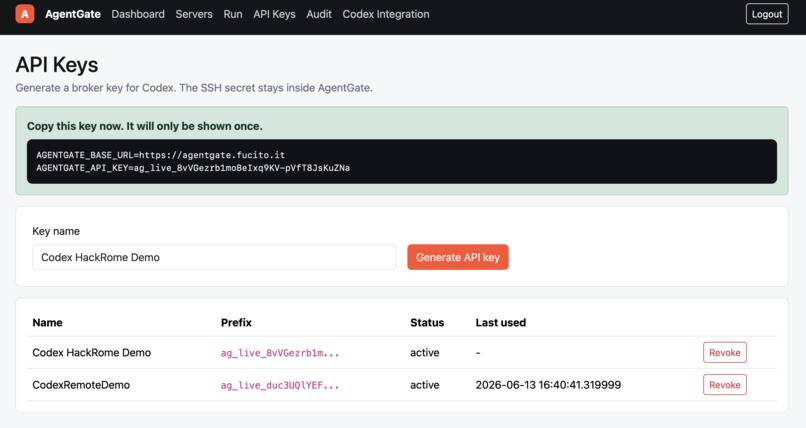Click the active status for Codex HackRome Demo
Screen dimensions: 806x428
pyautogui.click(x=425, y=352)
